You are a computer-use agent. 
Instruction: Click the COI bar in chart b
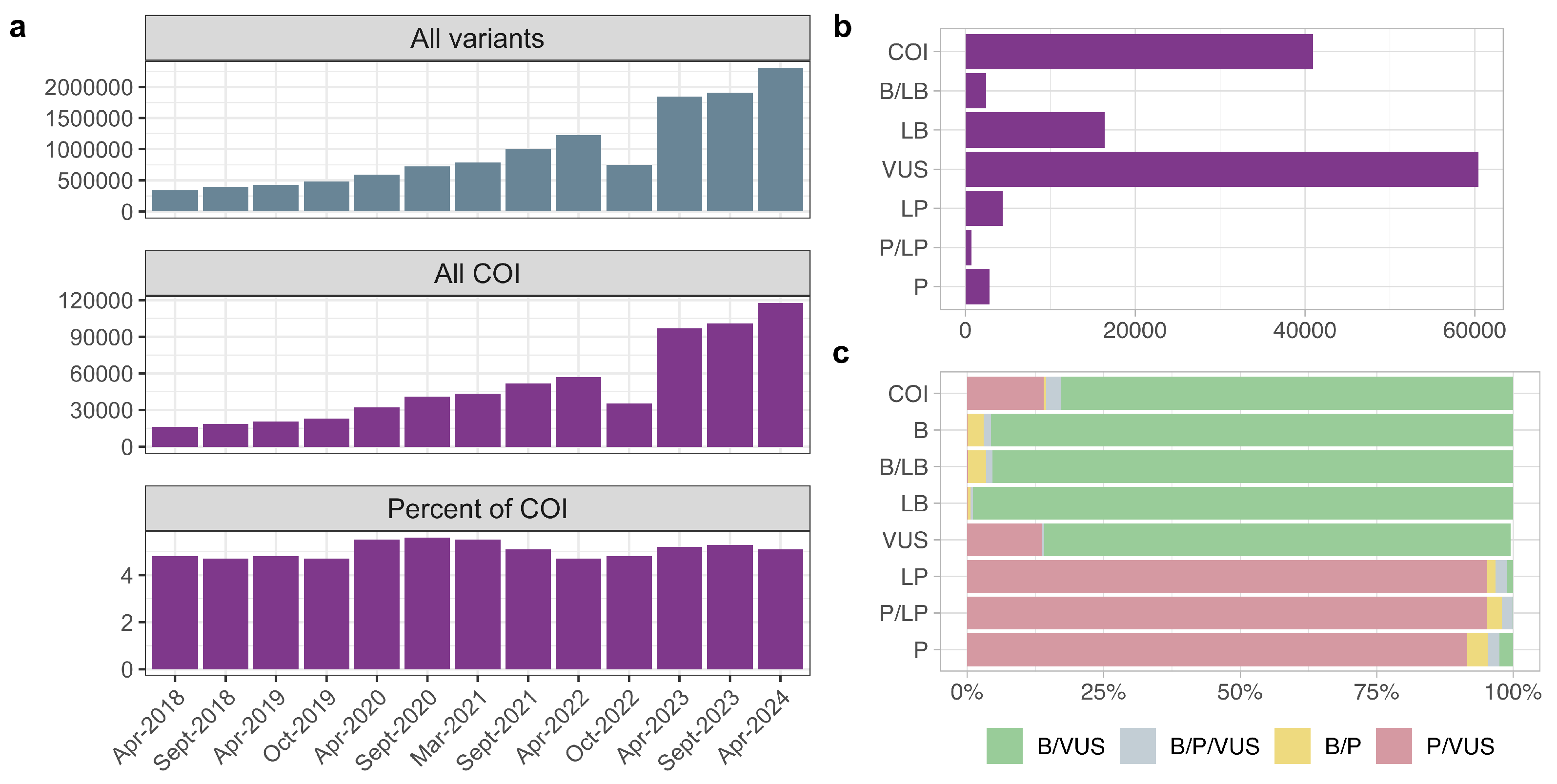(x=1139, y=52)
